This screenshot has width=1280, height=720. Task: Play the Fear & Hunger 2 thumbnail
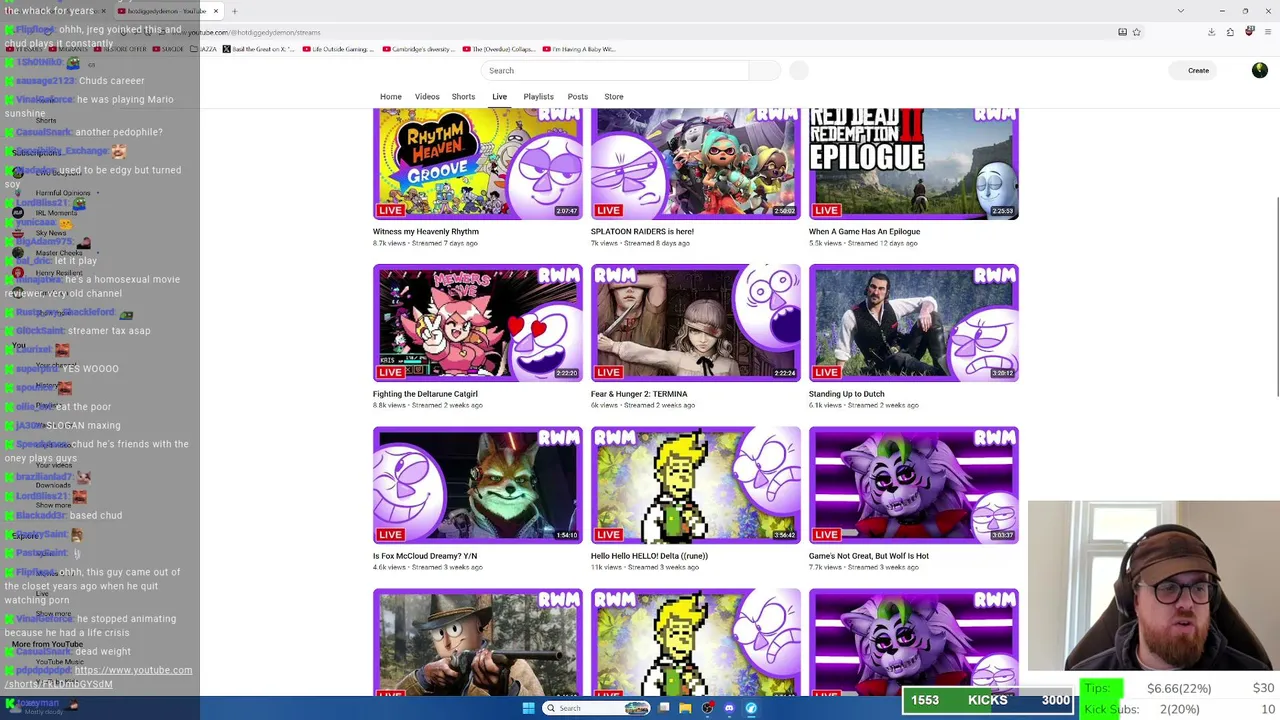coord(696,322)
